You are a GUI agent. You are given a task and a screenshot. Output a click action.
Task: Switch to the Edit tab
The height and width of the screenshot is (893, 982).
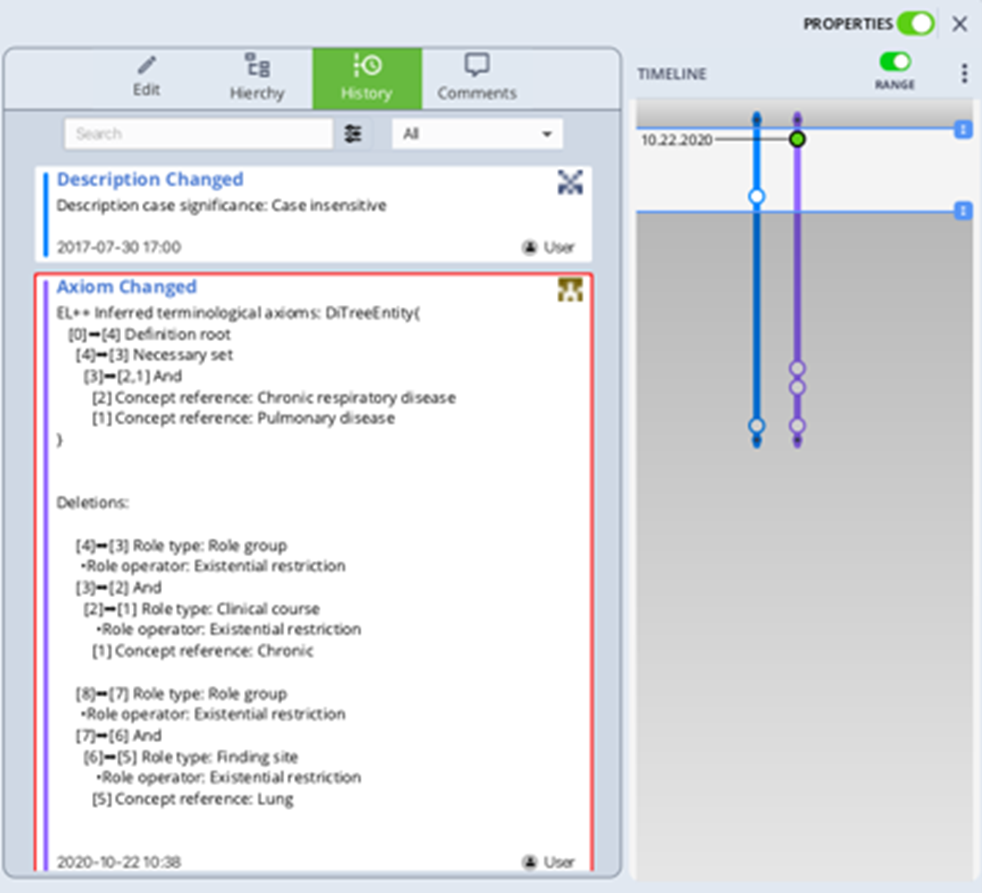coord(147,78)
